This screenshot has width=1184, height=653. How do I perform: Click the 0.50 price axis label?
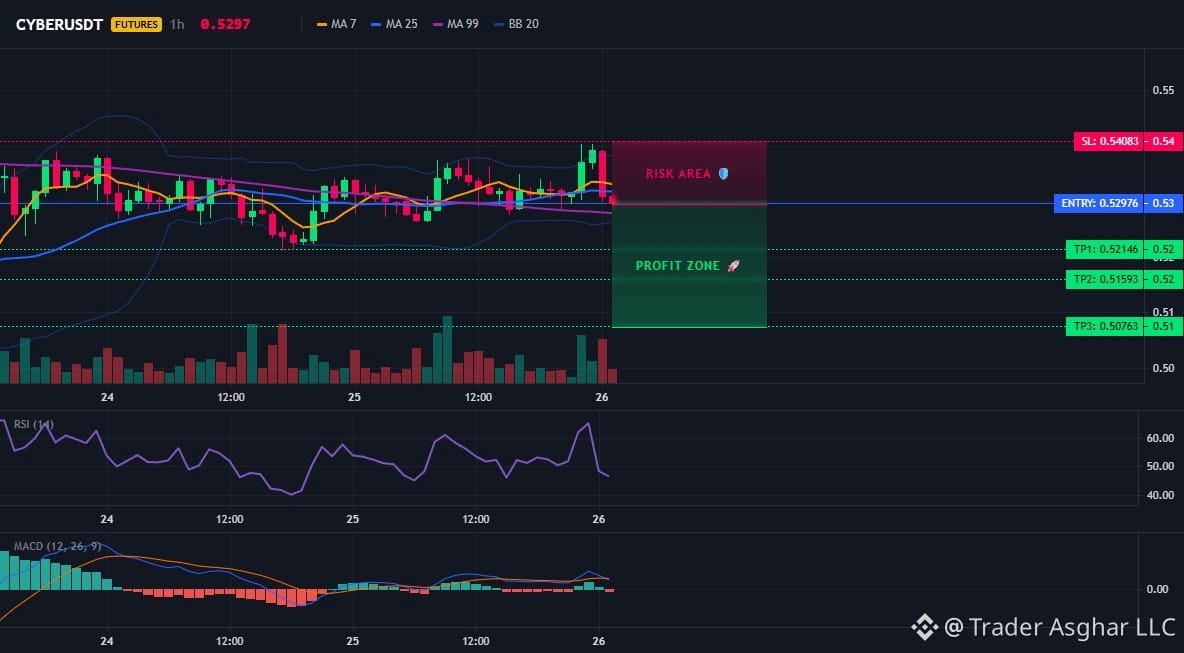(1163, 368)
